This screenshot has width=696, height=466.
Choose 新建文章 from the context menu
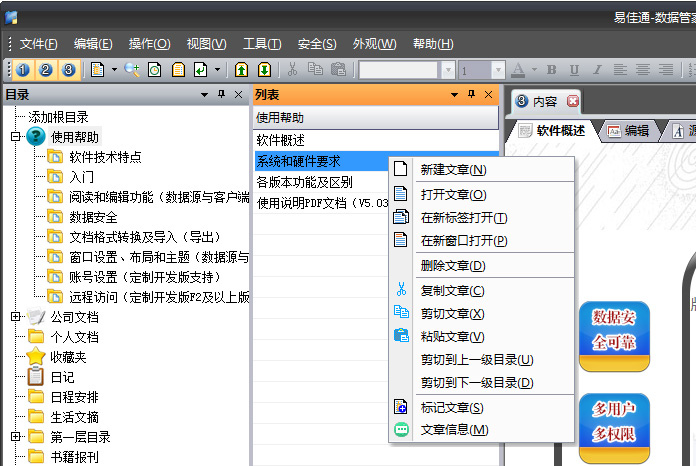(x=453, y=170)
